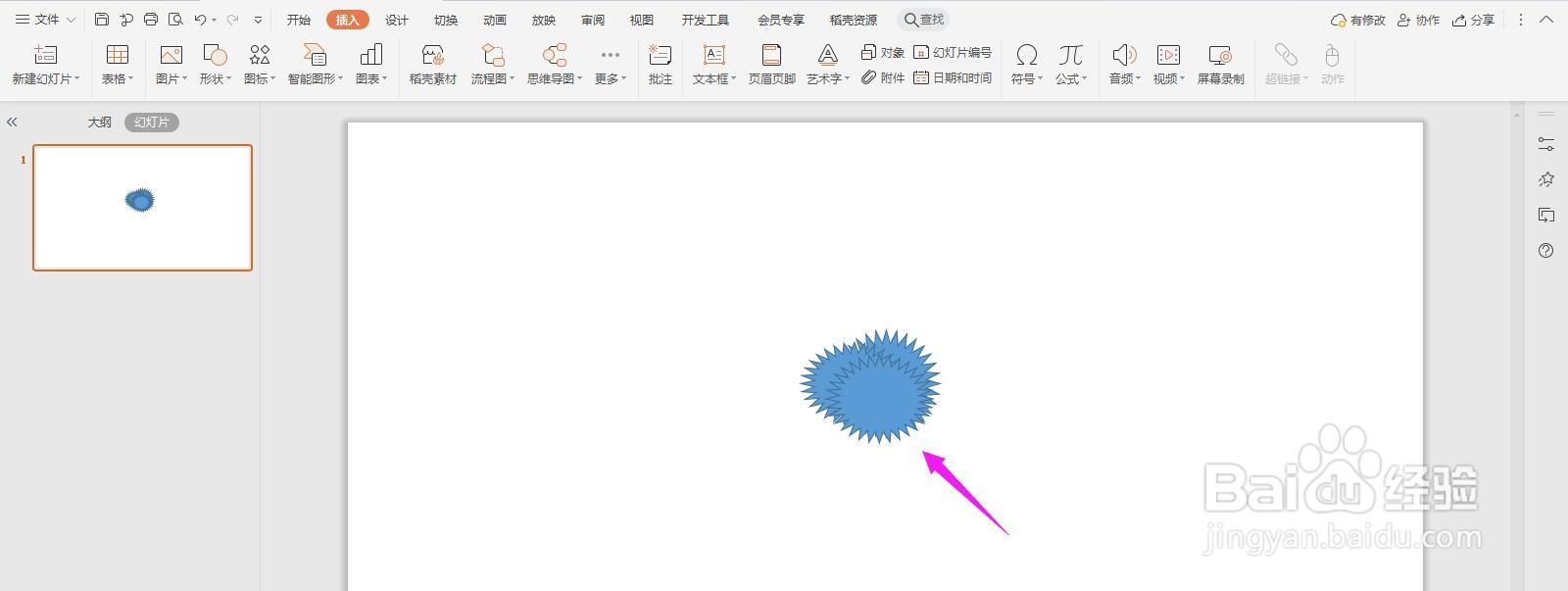The height and width of the screenshot is (591, 1568).
Task: Open Print Preview icon
Action: 175,20
